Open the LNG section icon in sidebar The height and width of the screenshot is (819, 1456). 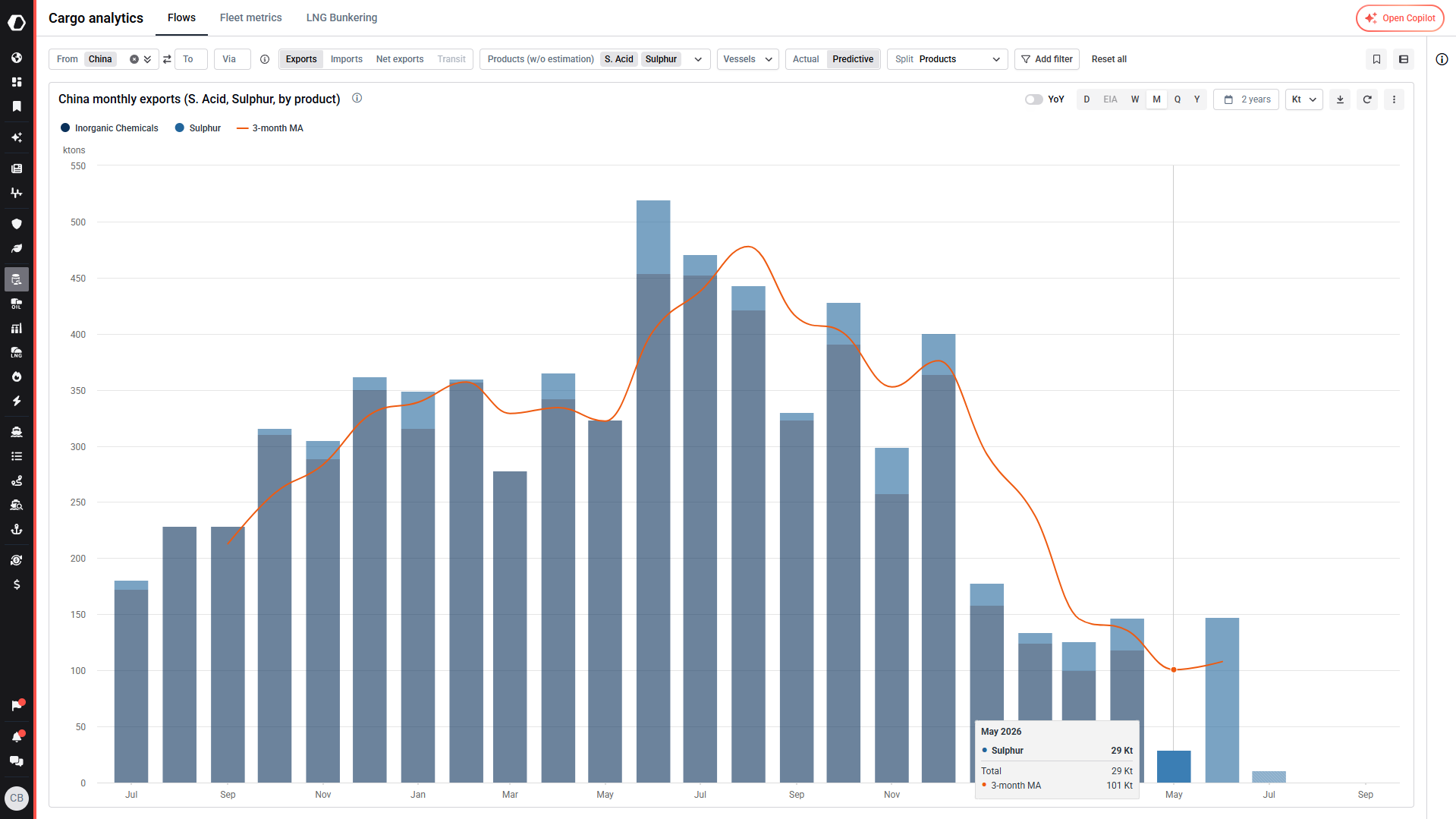[17, 352]
